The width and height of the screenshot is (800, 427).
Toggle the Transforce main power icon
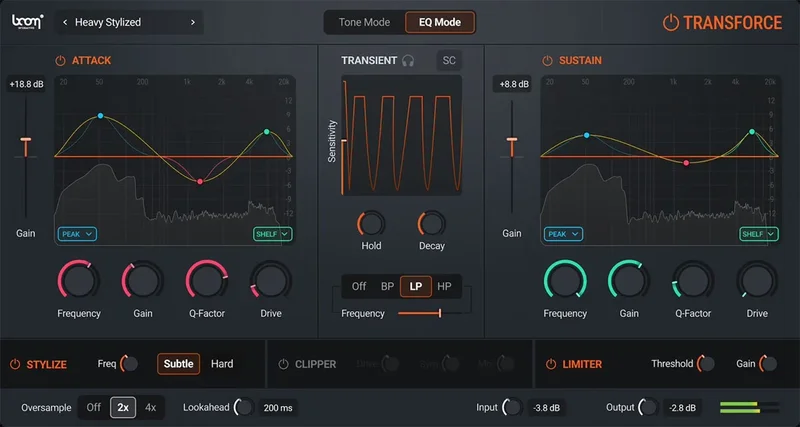pyautogui.click(x=670, y=23)
